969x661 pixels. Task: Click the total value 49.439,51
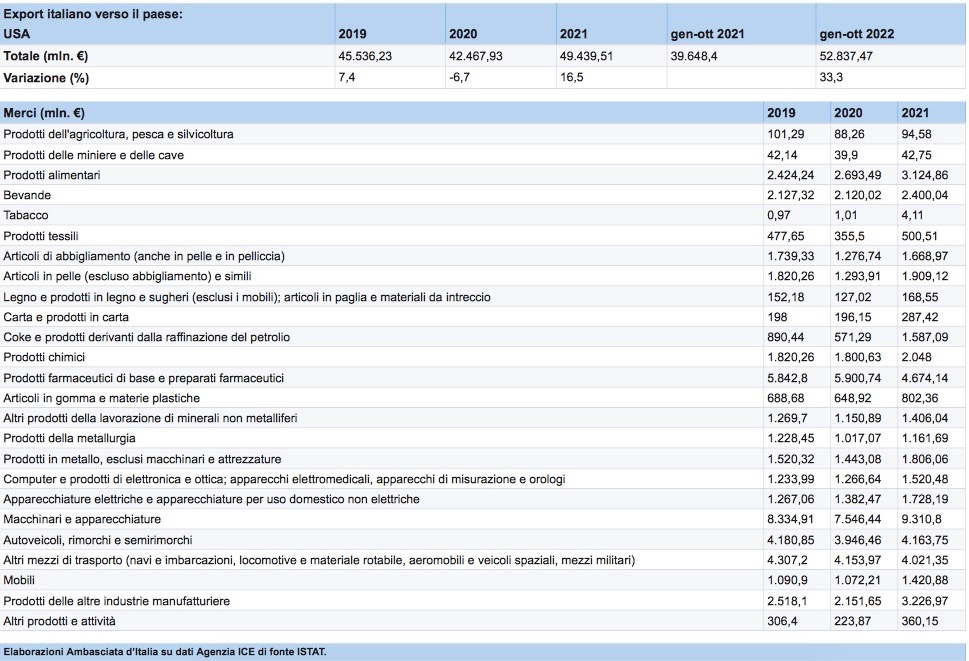(x=586, y=56)
